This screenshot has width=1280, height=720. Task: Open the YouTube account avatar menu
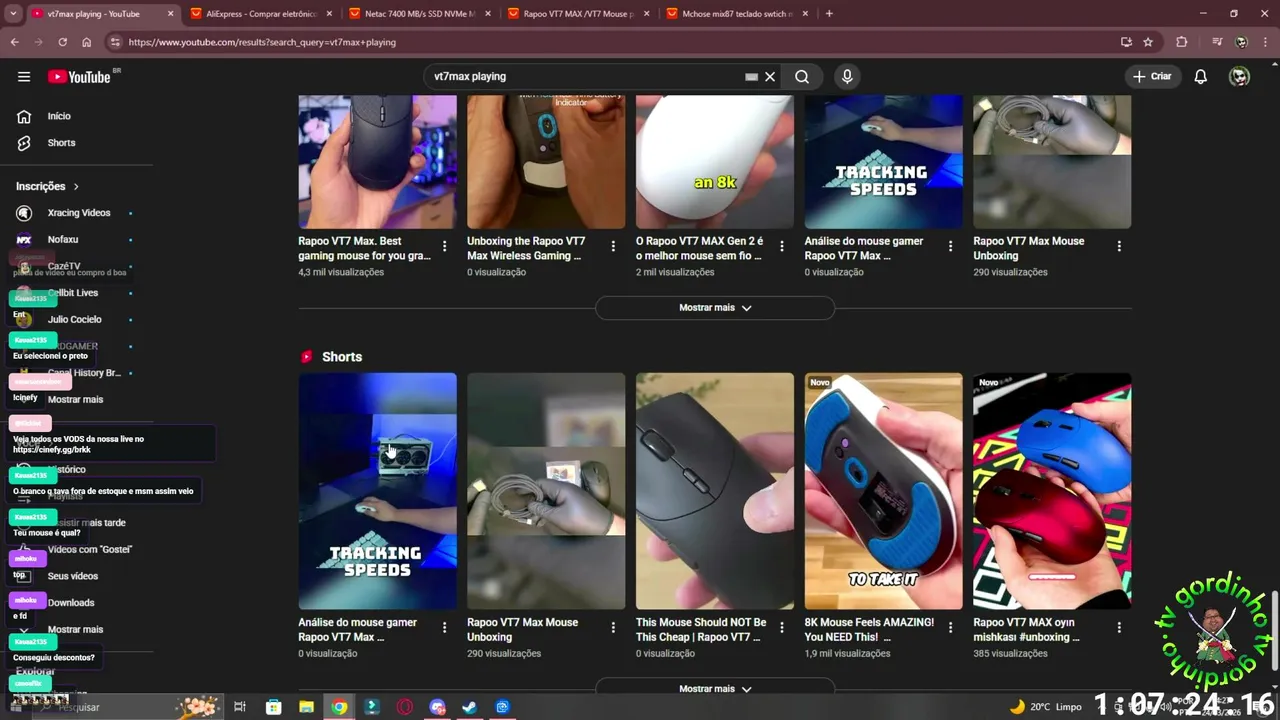(x=1239, y=77)
